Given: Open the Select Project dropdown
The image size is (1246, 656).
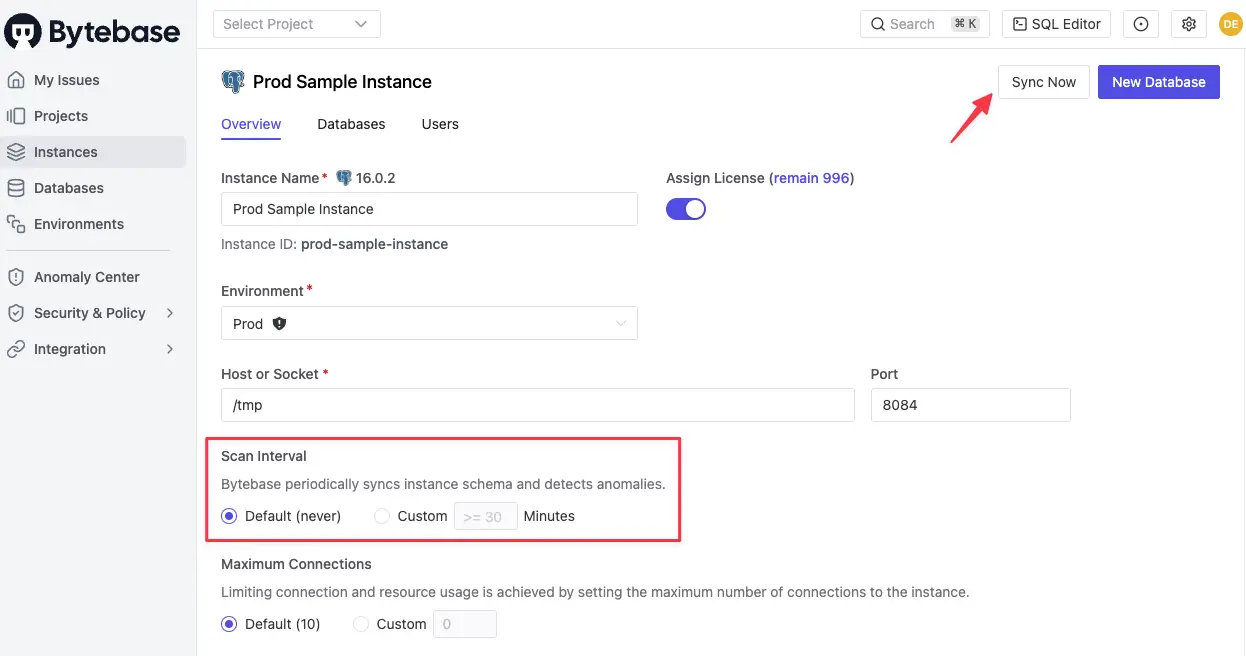Looking at the screenshot, I should (x=297, y=24).
